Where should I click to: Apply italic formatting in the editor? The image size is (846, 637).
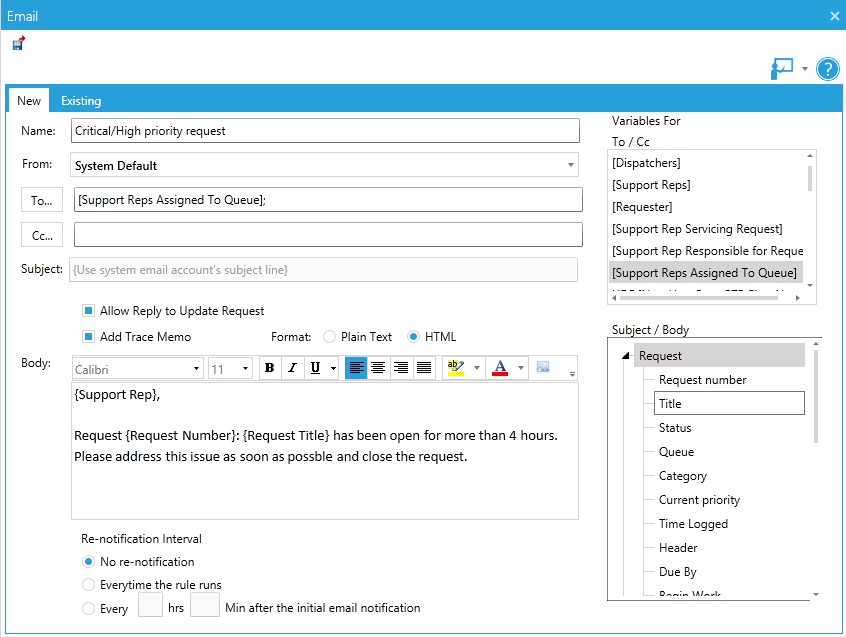pos(291,368)
